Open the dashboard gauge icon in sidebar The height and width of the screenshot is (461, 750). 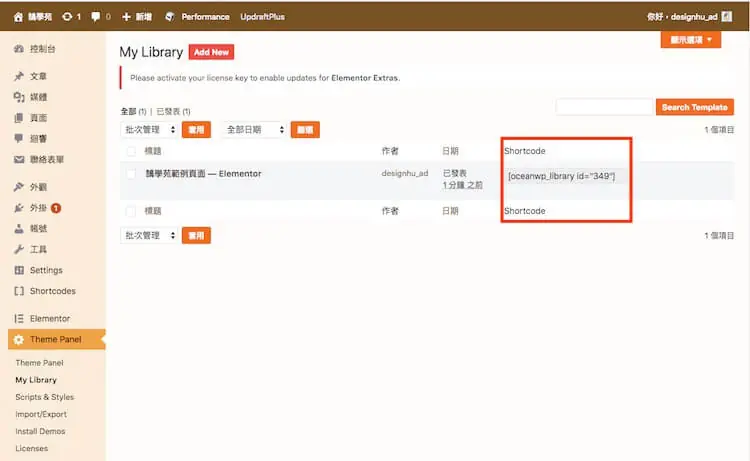[19, 49]
